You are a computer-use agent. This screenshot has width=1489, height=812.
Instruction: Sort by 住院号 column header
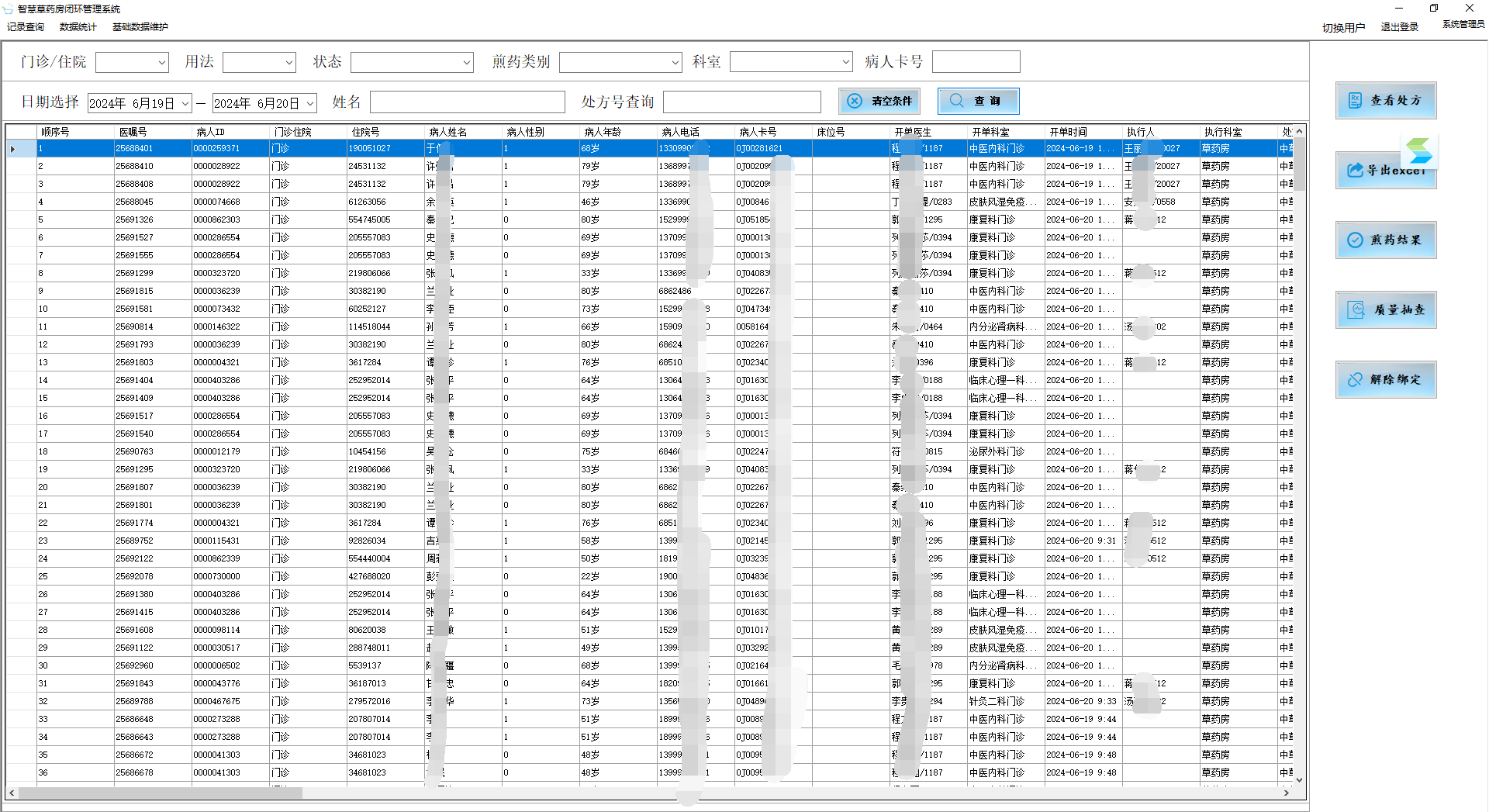pyautogui.click(x=385, y=132)
